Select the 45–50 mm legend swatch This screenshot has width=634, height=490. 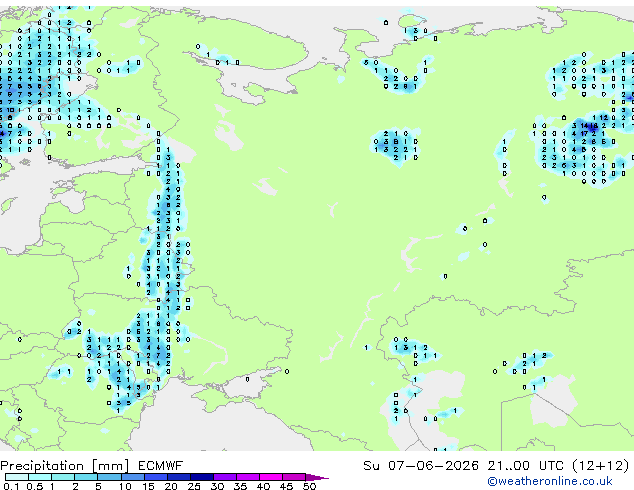tap(294, 477)
